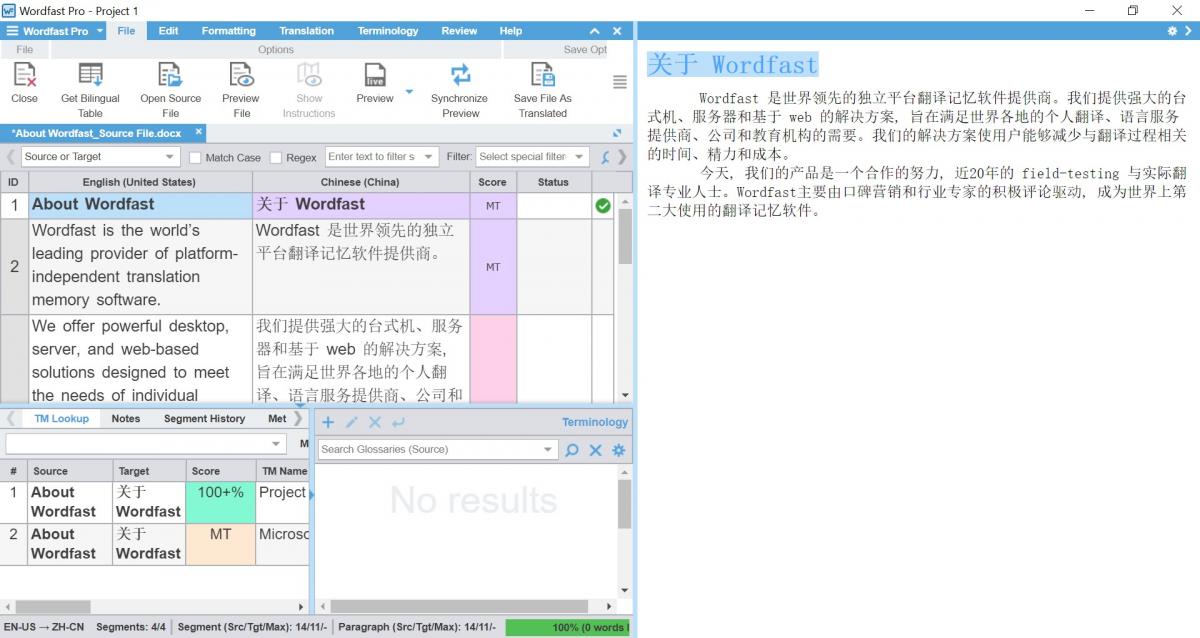Show more tabs with the right chevron after Met

point(298,418)
